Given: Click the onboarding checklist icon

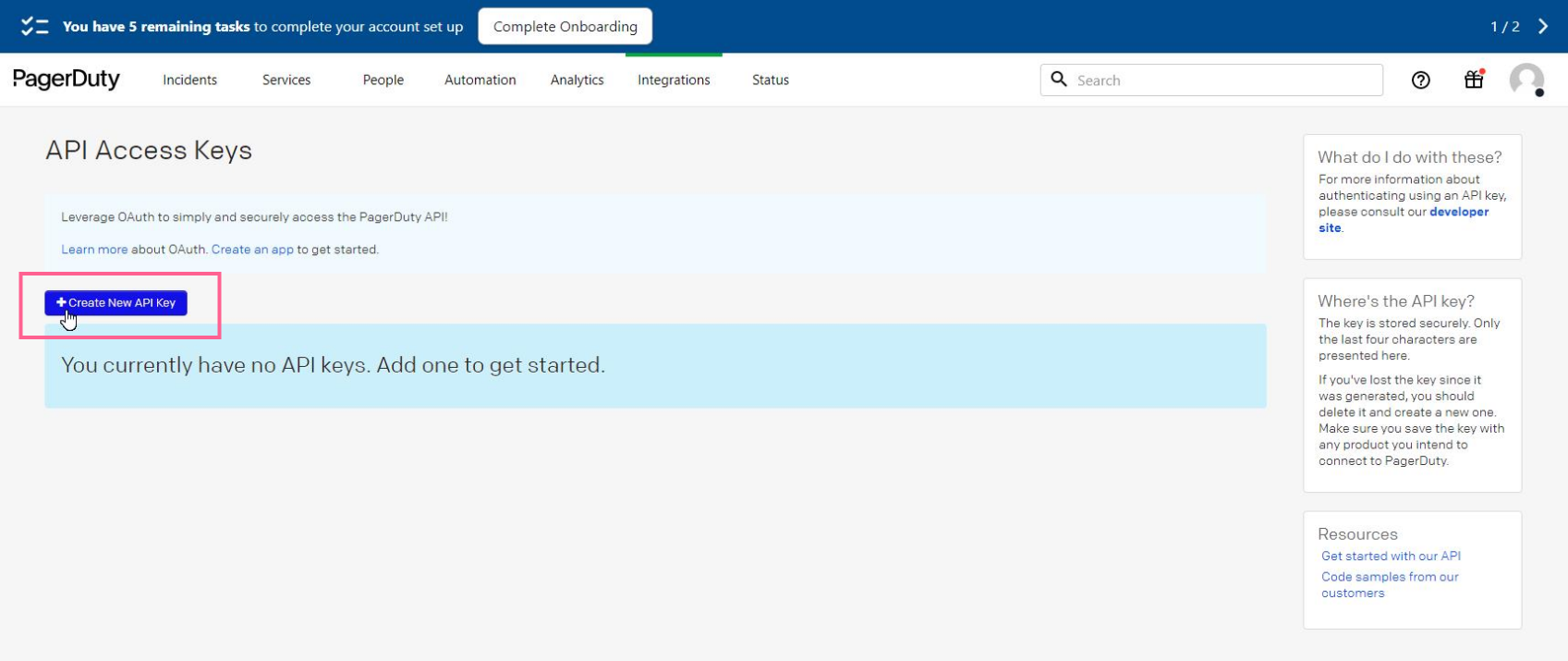Looking at the screenshot, I should coord(34,26).
